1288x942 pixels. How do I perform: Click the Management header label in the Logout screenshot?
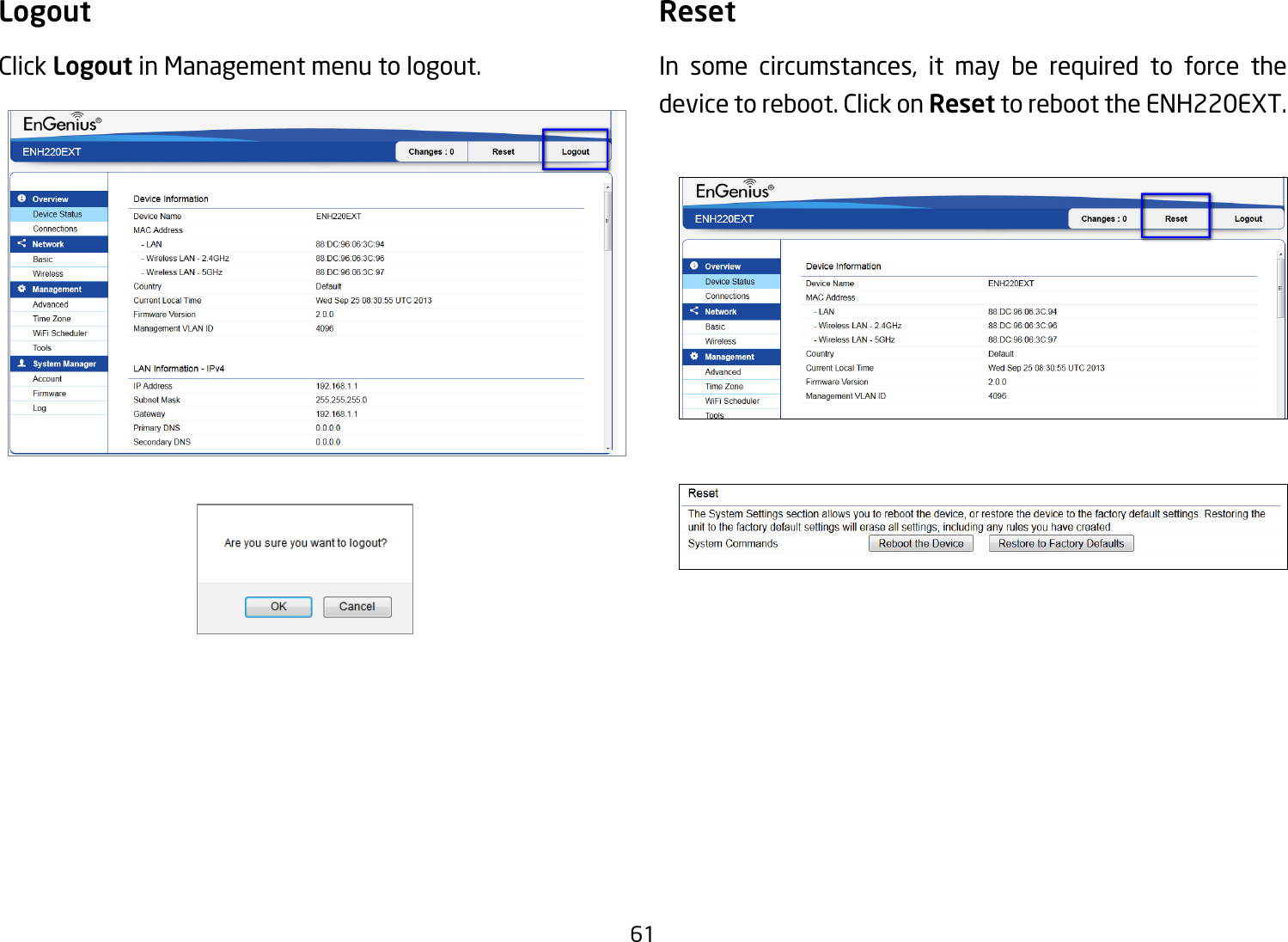[x=57, y=290]
